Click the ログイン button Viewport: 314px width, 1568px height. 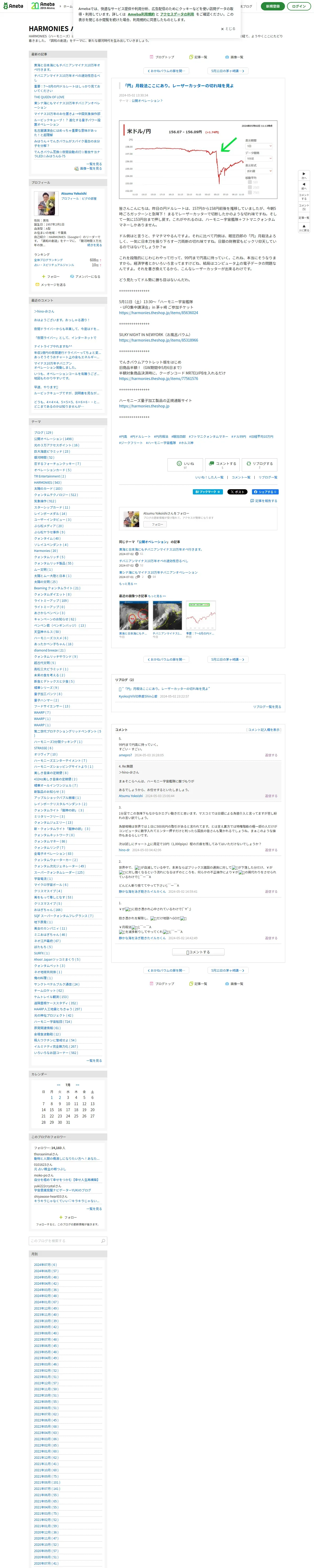[x=299, y=6]
